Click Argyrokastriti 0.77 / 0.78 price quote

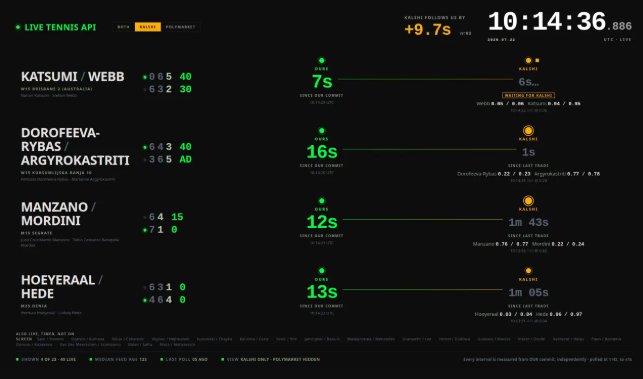point(567,174)
